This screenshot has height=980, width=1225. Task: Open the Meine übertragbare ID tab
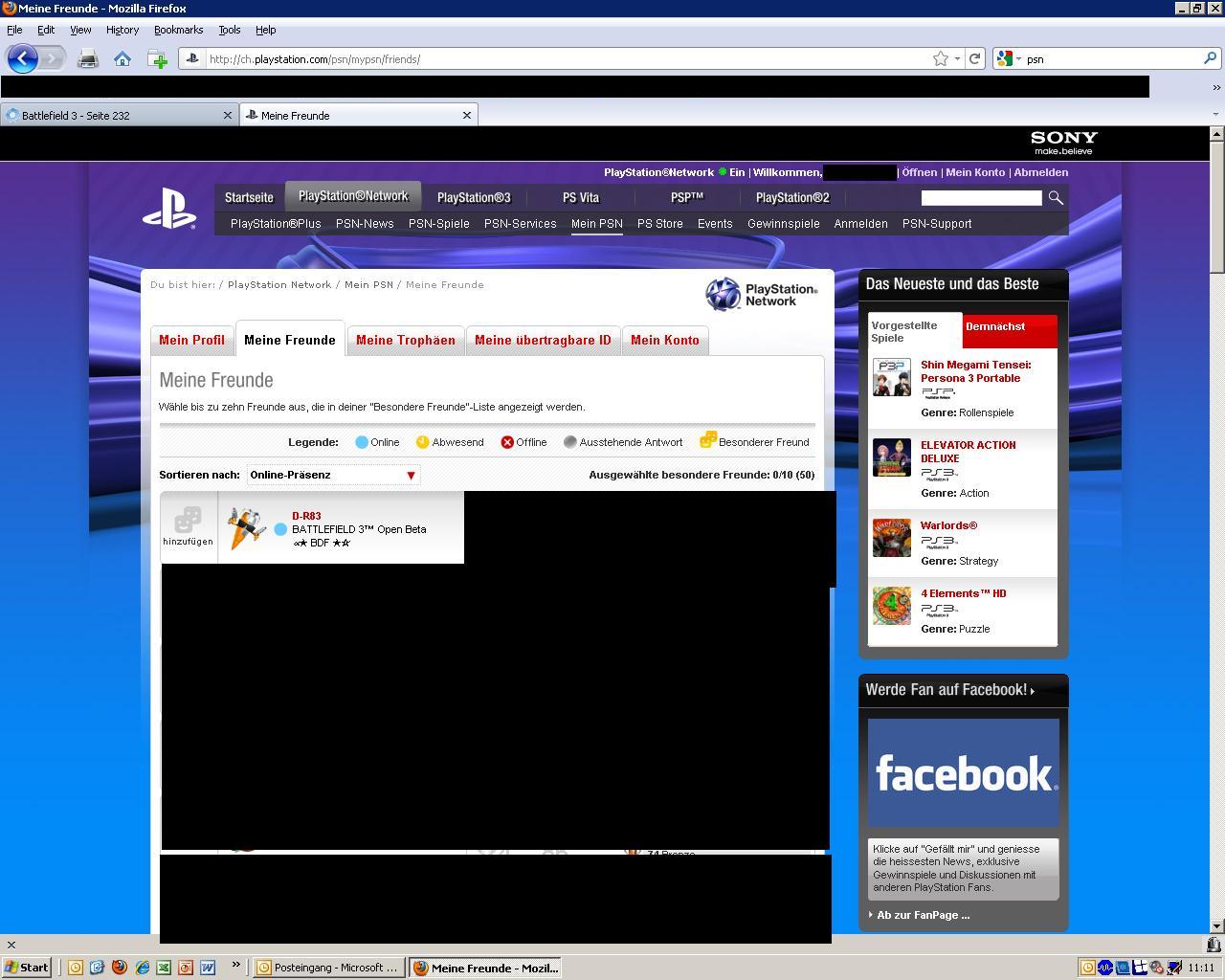(x=543, y=340)
